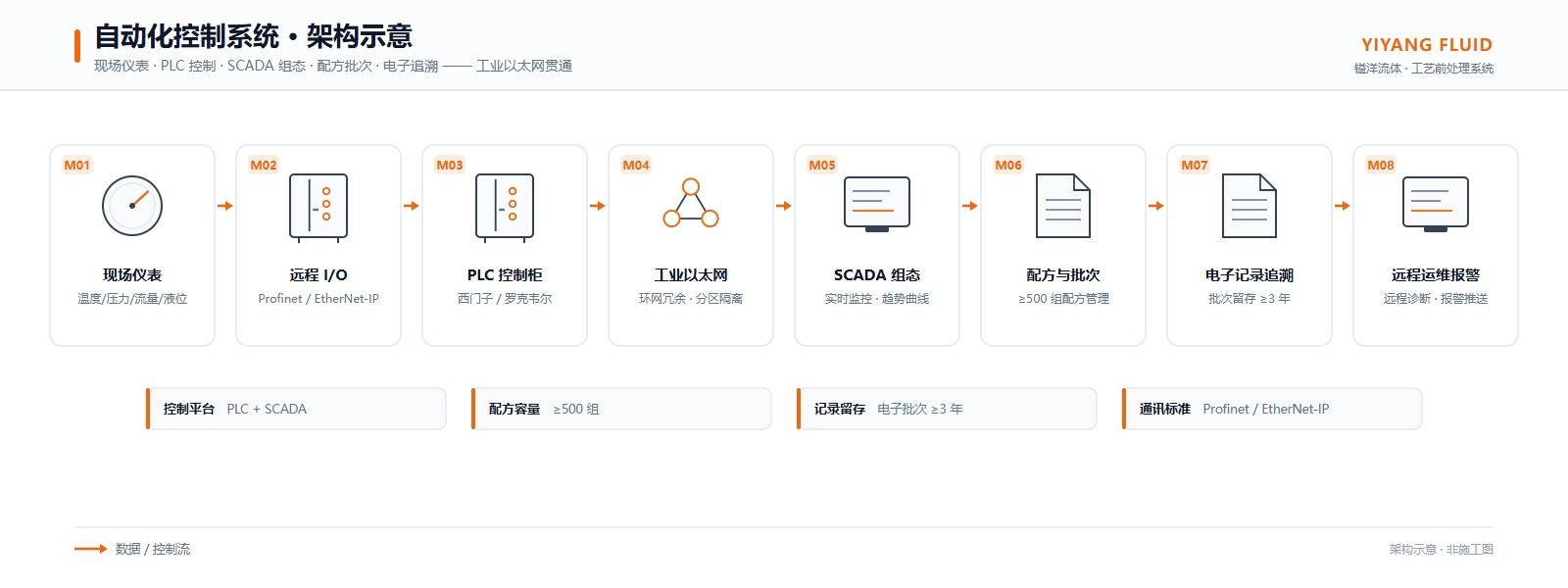The width and height of the screenshot is (1568, 588).
Task: Click the 架构示意 · 非施工图 footer note
Action: coord(1442,550)
